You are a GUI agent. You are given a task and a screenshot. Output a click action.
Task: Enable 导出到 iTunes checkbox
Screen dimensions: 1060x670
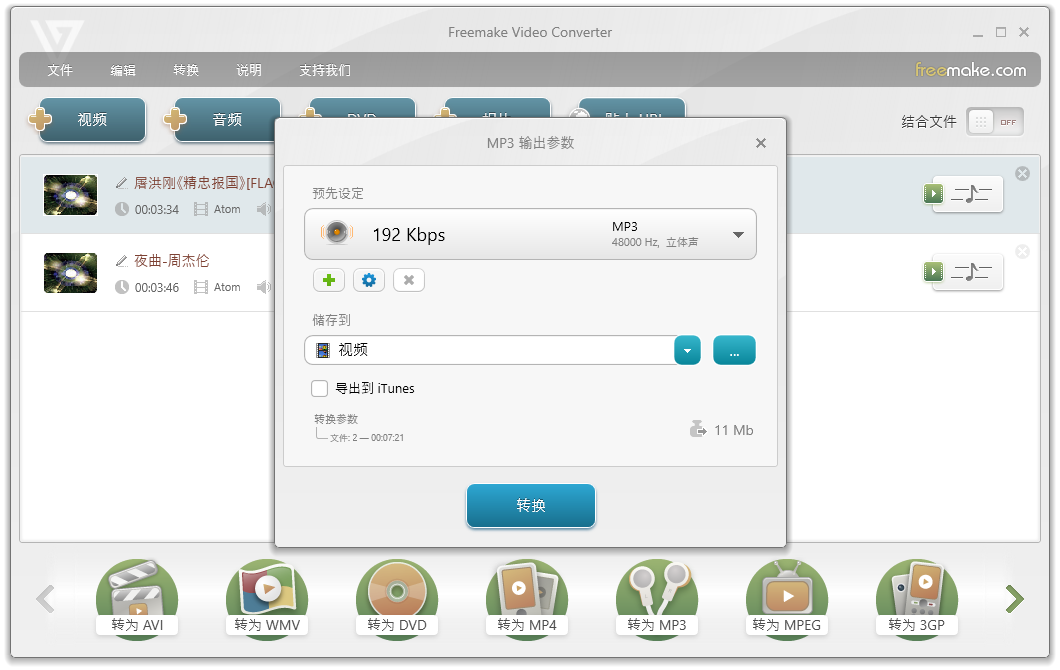(x=319, y=389)
